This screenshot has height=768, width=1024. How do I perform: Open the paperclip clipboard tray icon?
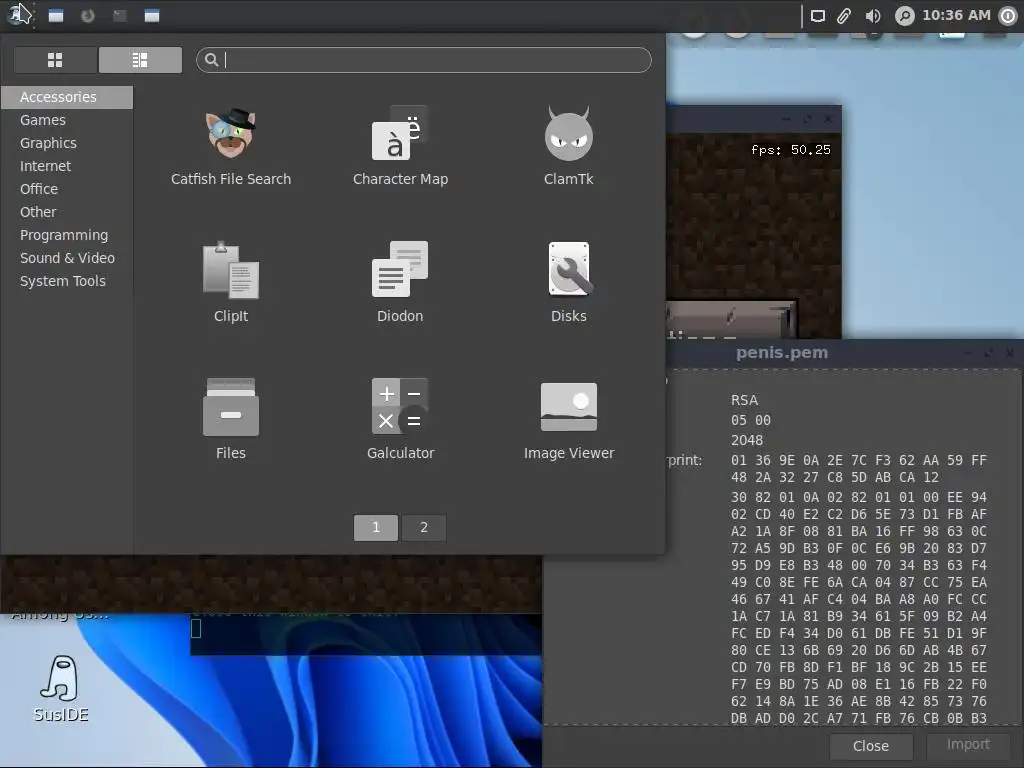(x=844, y=16)
